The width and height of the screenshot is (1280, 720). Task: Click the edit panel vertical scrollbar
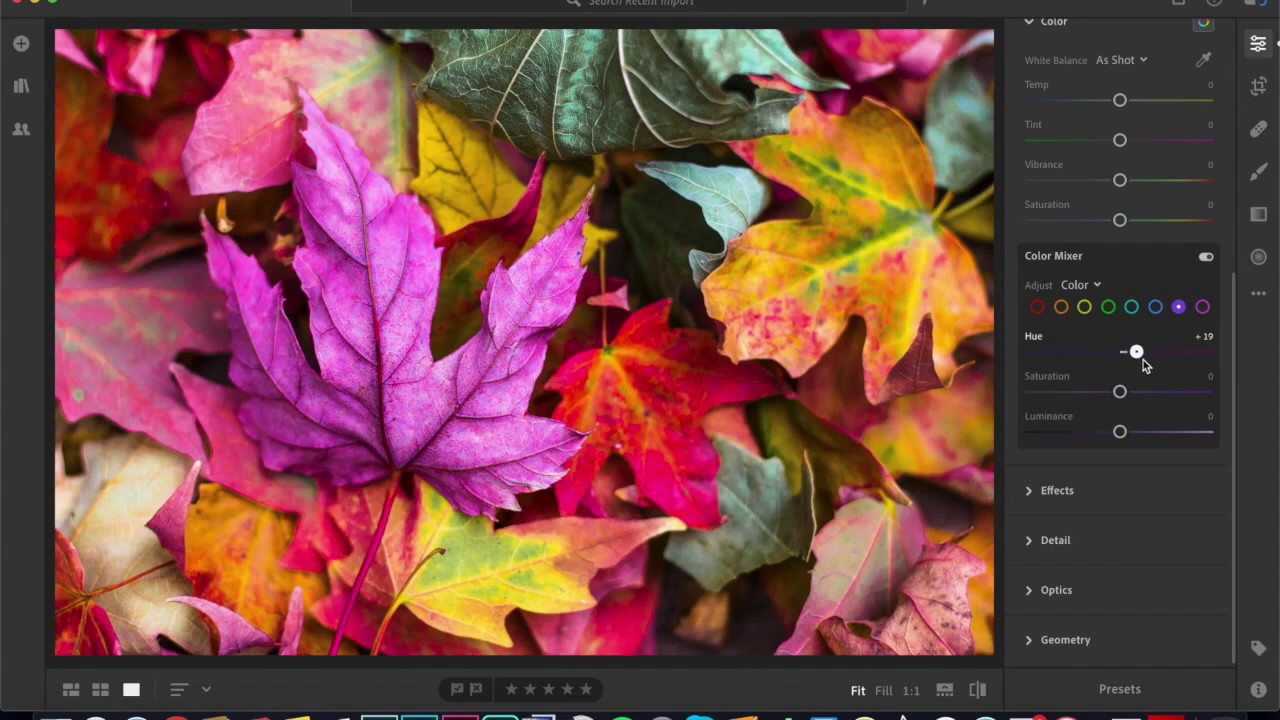tap(1233, 467)
